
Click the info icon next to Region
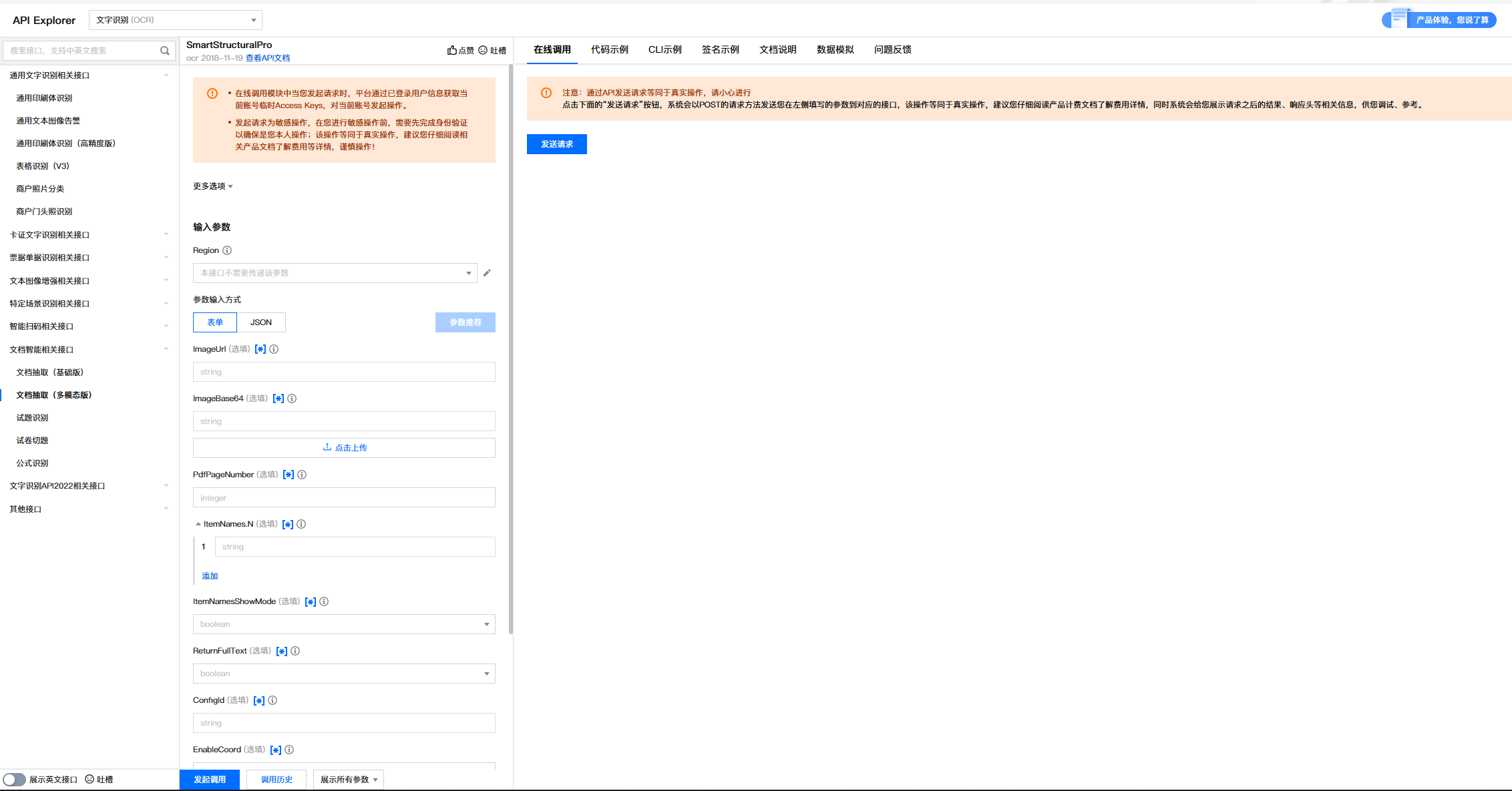coord(227,250)
